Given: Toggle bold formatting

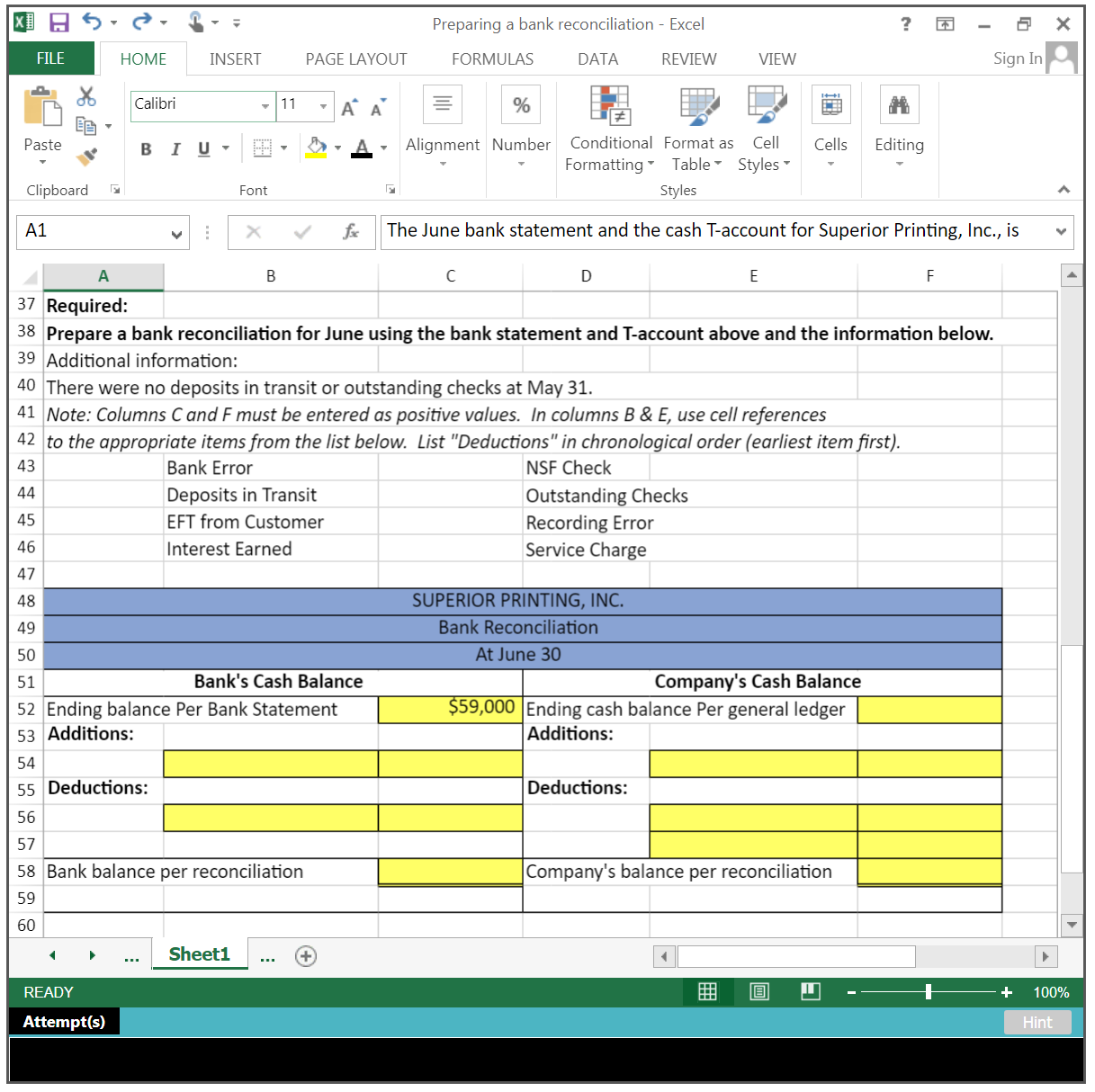Looking at the screenshot, I should click(x=146, y=148).
